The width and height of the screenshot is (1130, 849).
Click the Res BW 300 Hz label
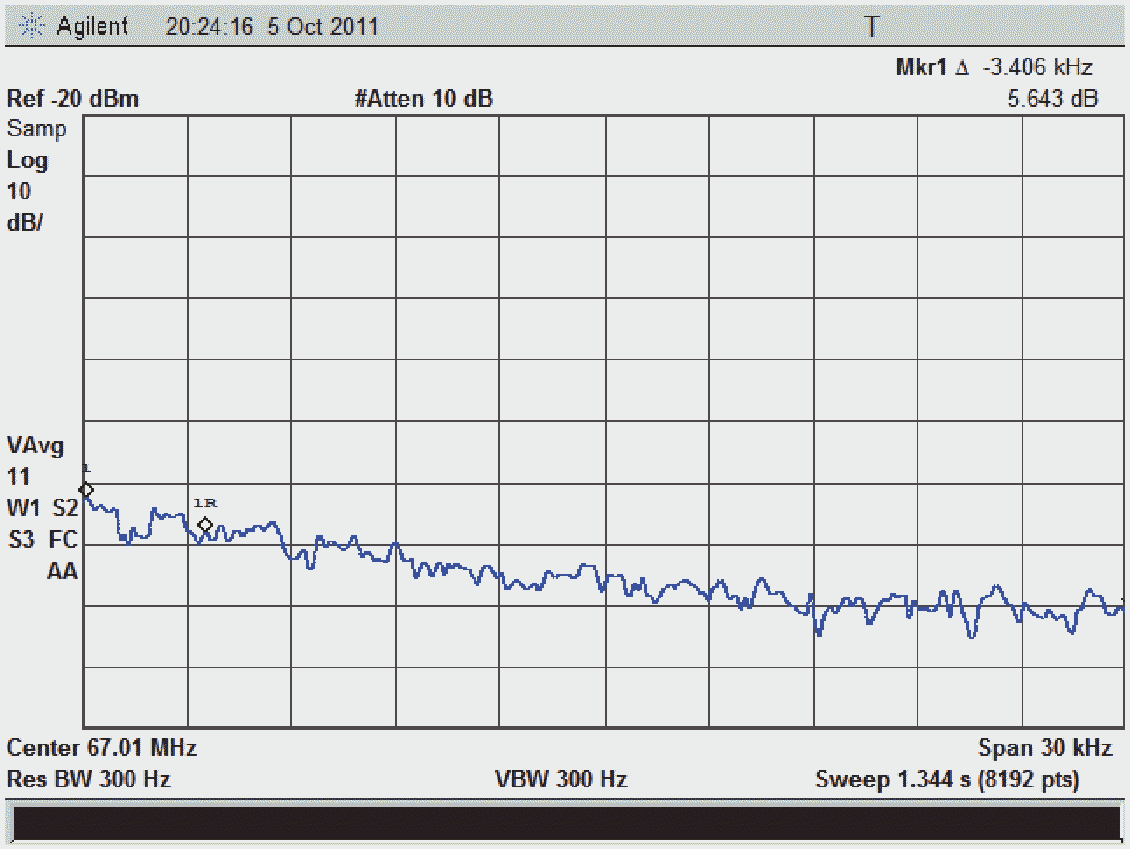pyautogui.click(x=89, y=779)
